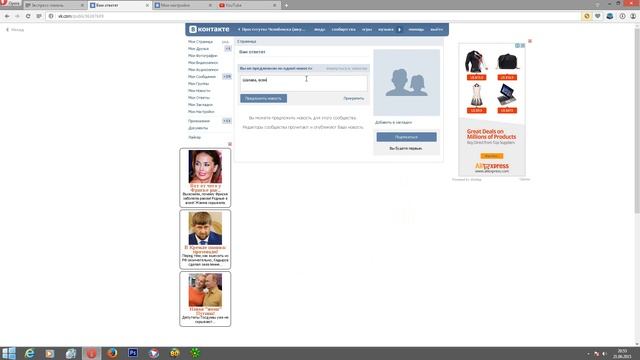Open 'Мои Аудиозаписи' in the sidebar
The height and width of the screenshot is (360, 640).
click(x=203, y=70)
